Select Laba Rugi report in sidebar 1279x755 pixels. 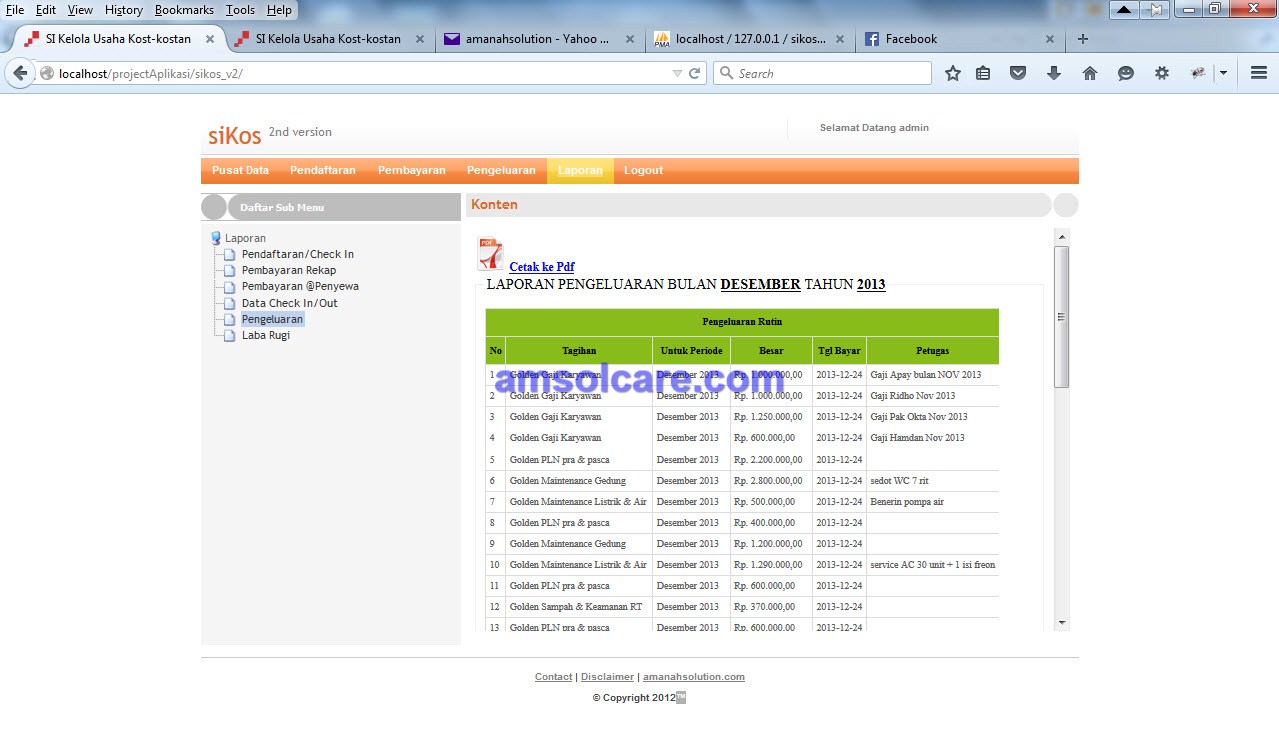click(x=266, y=335)
